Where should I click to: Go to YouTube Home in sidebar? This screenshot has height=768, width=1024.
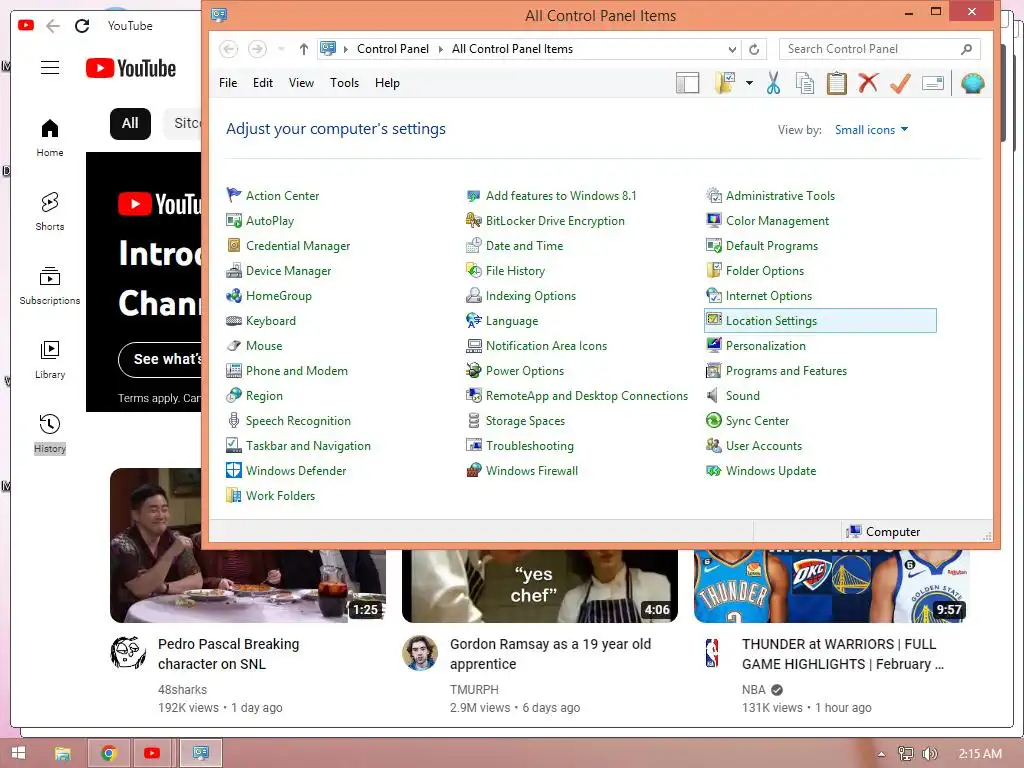[50, 138]
